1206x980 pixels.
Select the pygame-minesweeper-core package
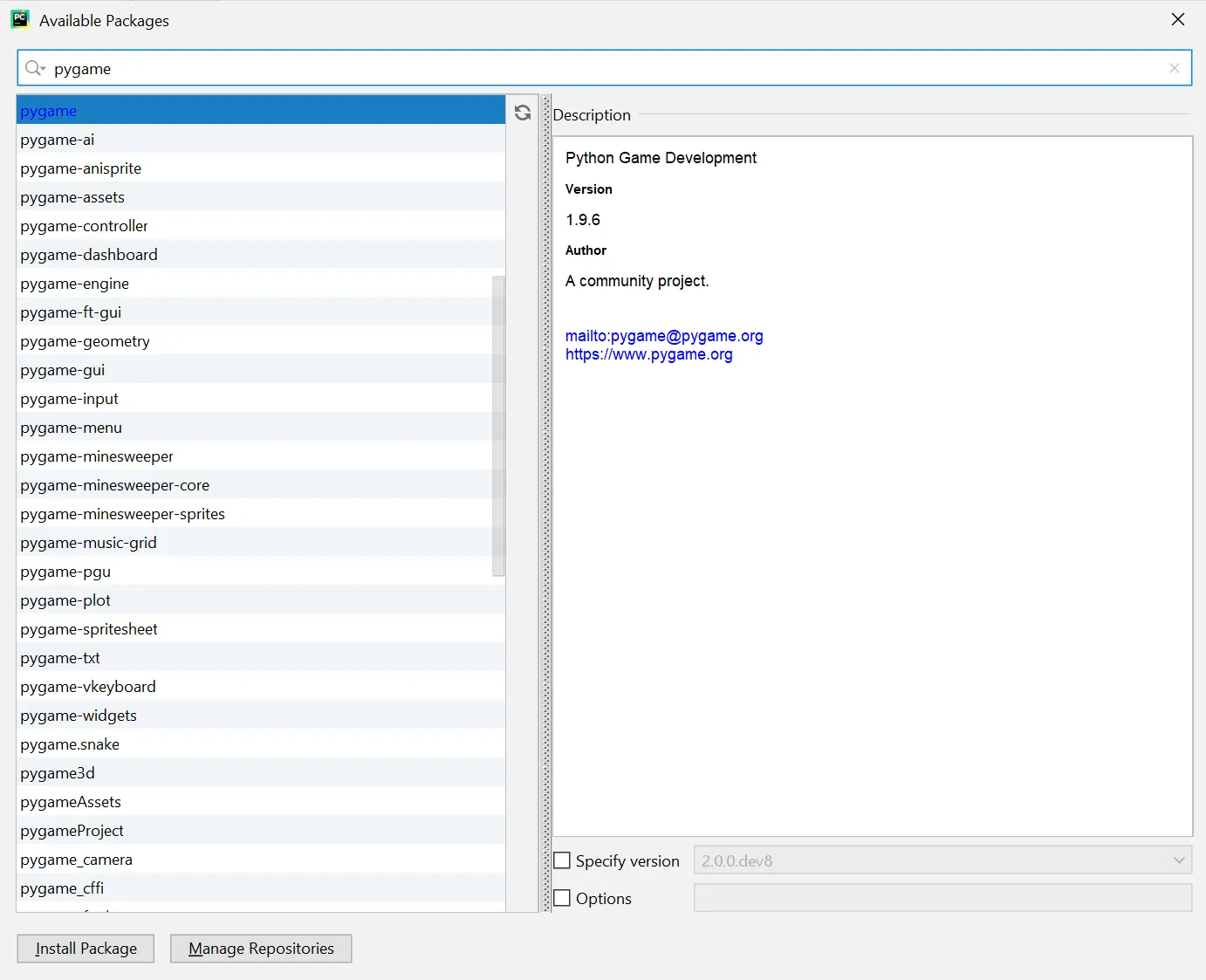coord(261,485)
